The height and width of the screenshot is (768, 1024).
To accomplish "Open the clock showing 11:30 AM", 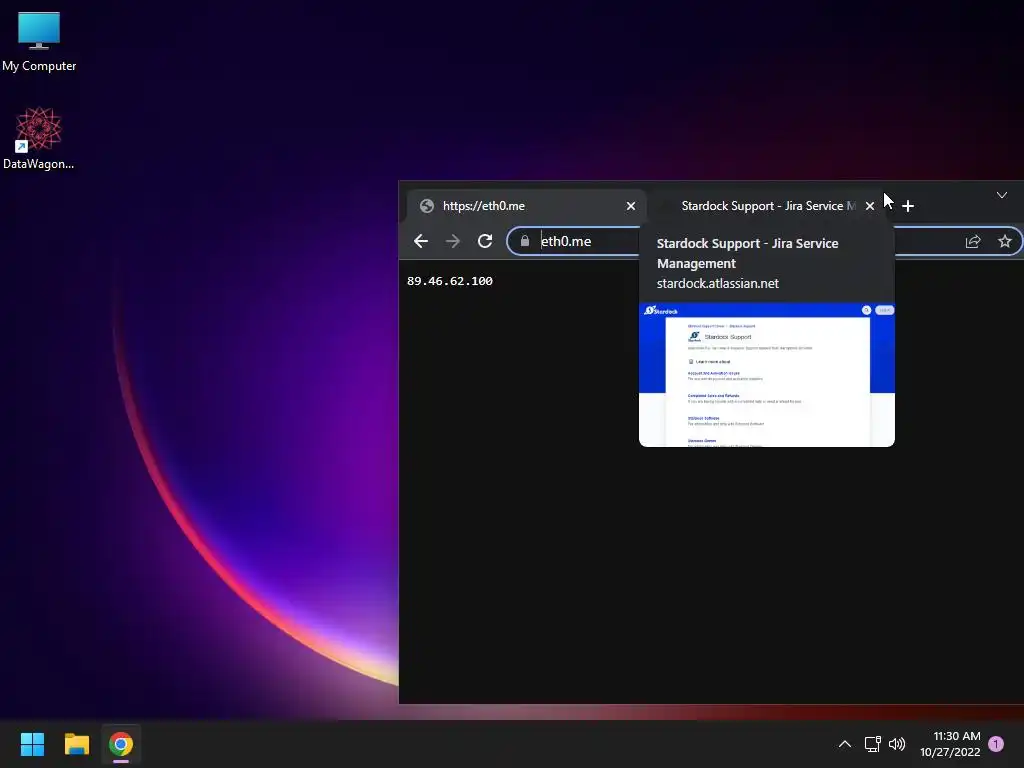I will tap(950, 744).
